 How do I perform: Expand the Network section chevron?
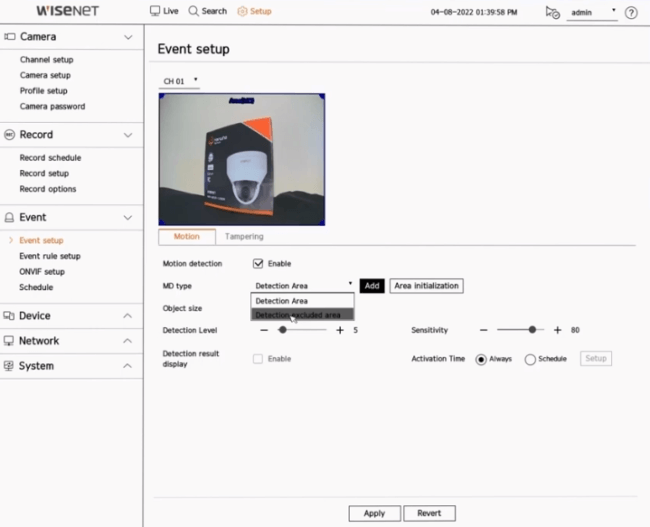tap(128, 340)
